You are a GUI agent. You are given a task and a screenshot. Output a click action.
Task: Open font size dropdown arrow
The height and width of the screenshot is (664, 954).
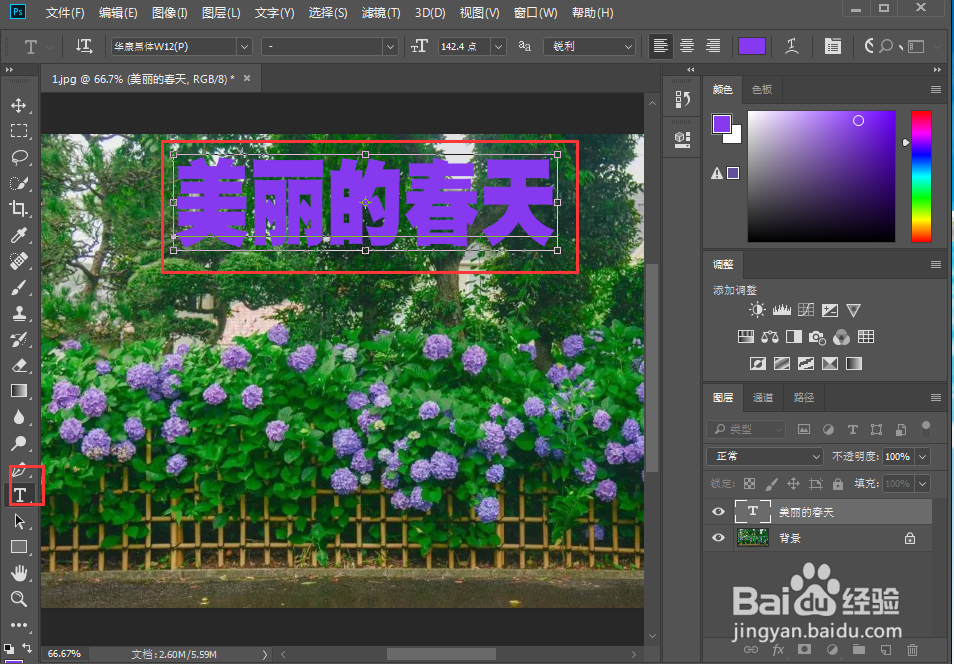click(498, 46)
